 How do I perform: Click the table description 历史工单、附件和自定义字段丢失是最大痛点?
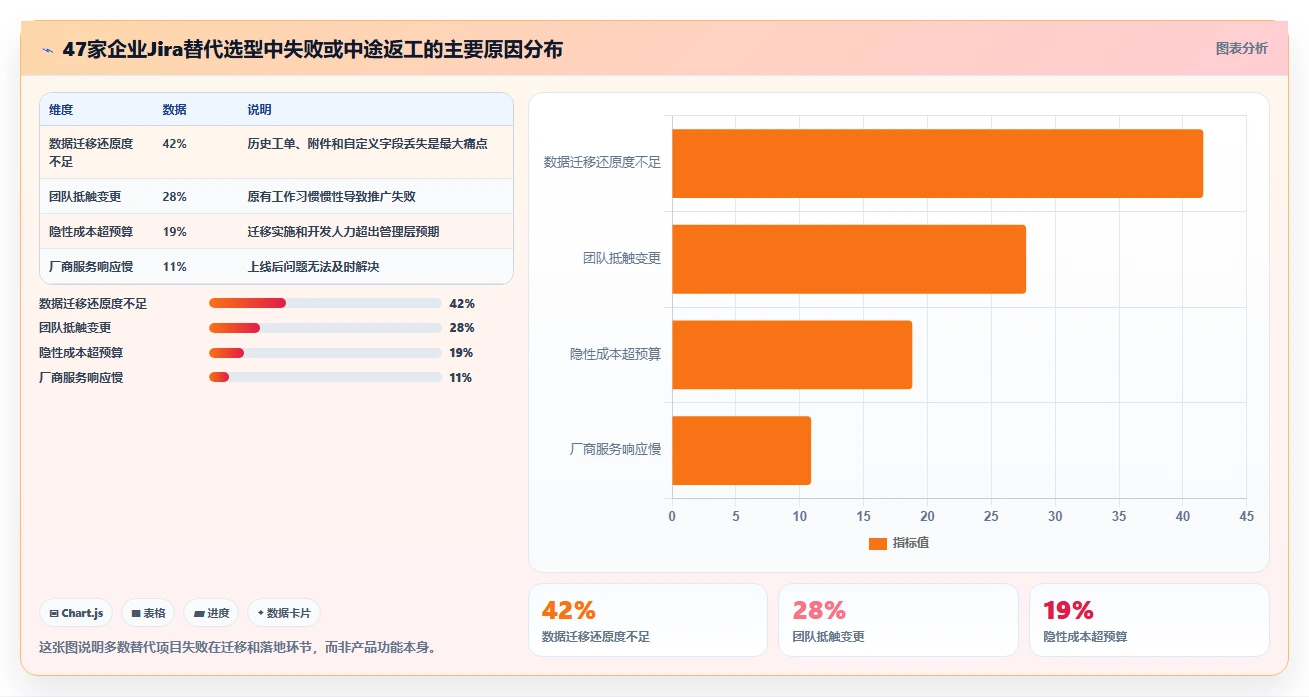click(x=367, y=144)
